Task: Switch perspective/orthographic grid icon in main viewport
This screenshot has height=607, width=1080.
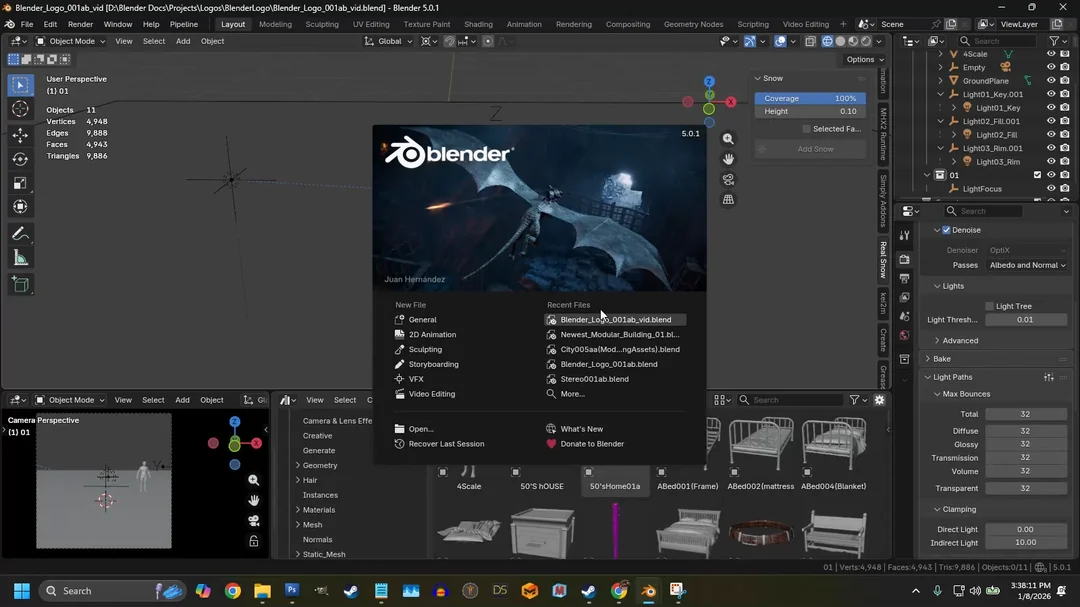Action: pyautogui.click(x=728, y=200)
